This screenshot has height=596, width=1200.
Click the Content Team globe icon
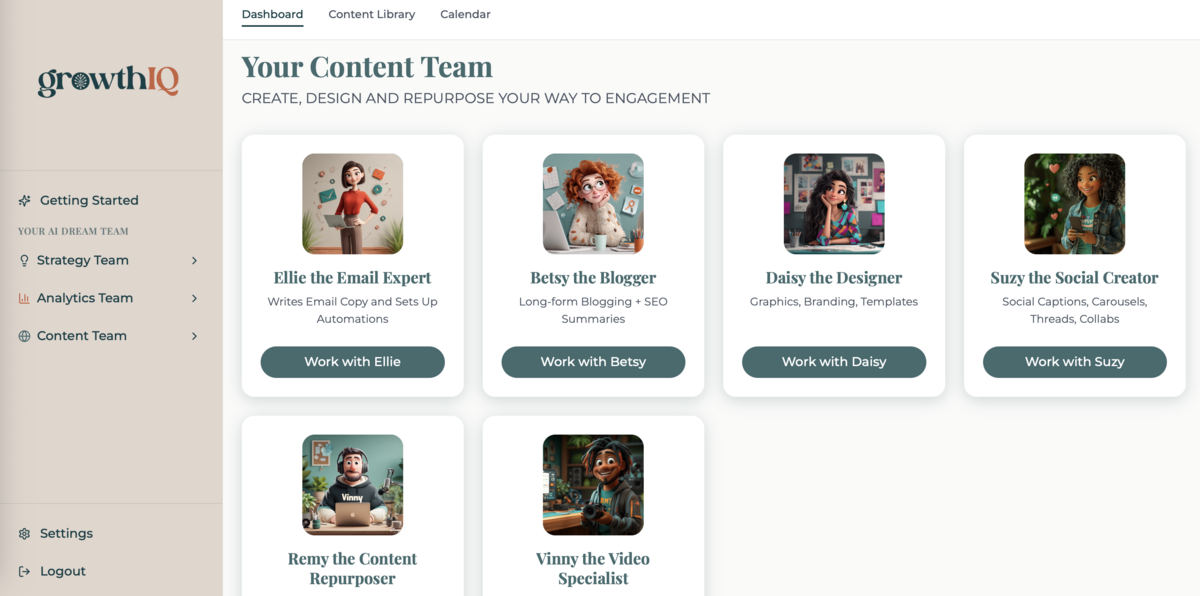point(25,336)
